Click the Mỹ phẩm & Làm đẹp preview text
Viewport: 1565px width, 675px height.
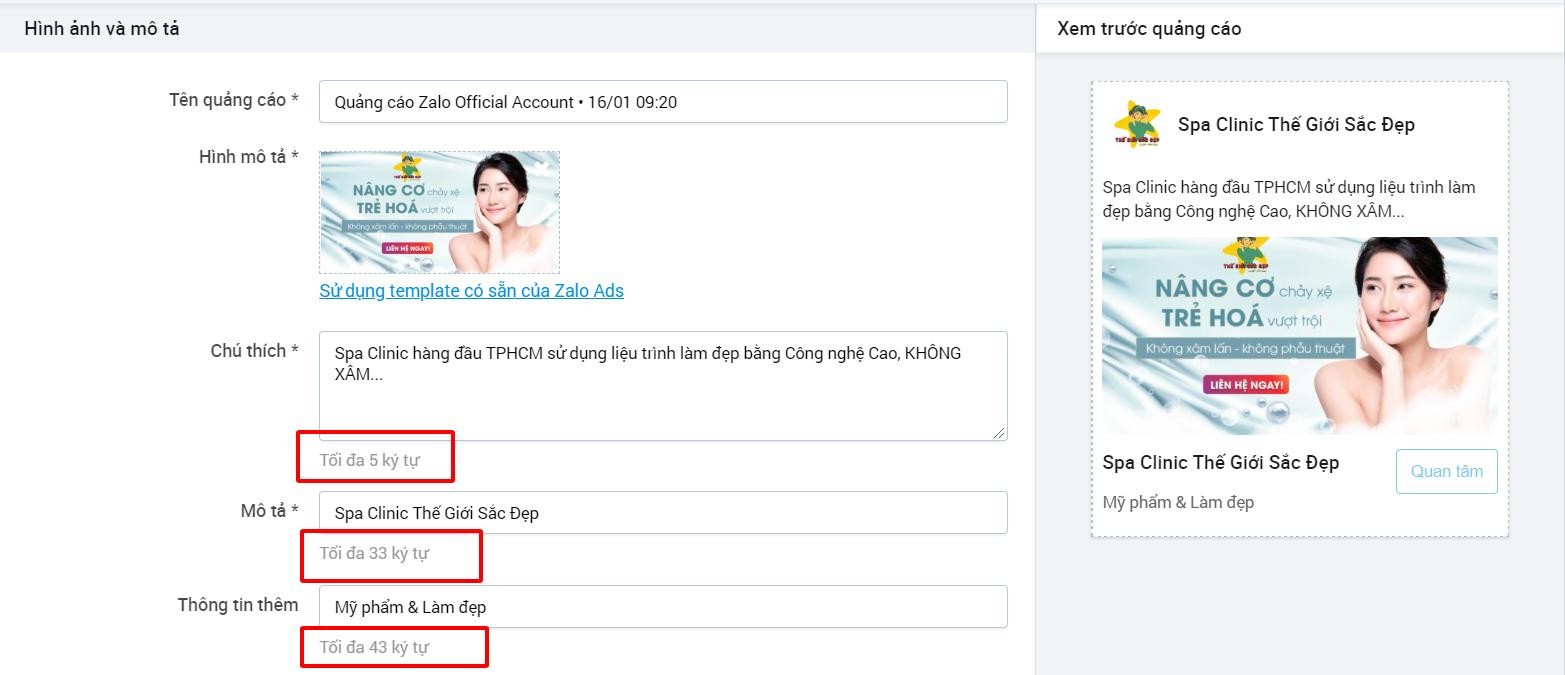pyautogui.click(x=1178, y=502)
